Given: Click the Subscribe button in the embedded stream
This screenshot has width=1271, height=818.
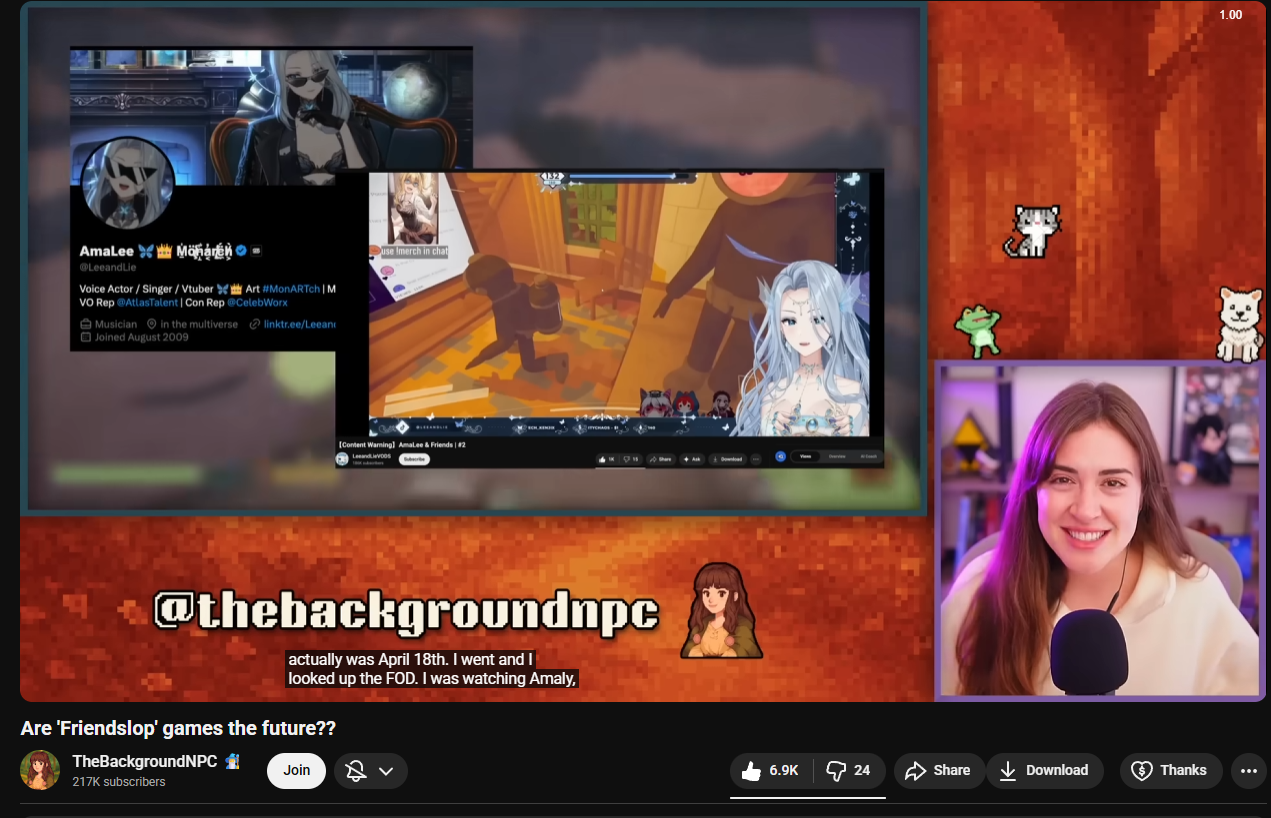Looking at the screenshot, I should [x=414, y=459].
